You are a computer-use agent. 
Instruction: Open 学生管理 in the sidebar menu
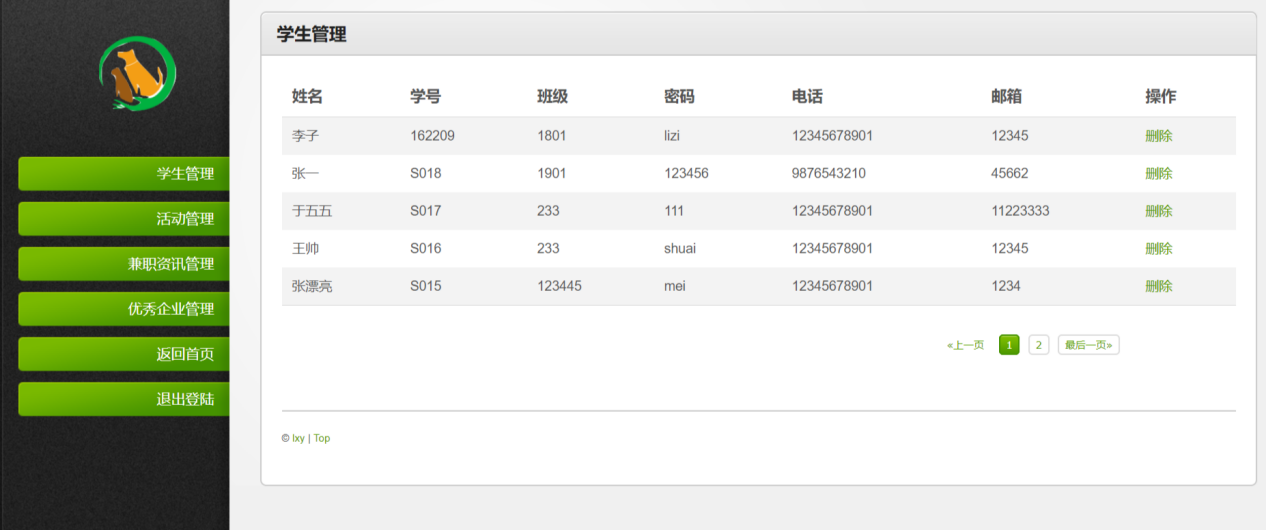(x=124, y=173)
